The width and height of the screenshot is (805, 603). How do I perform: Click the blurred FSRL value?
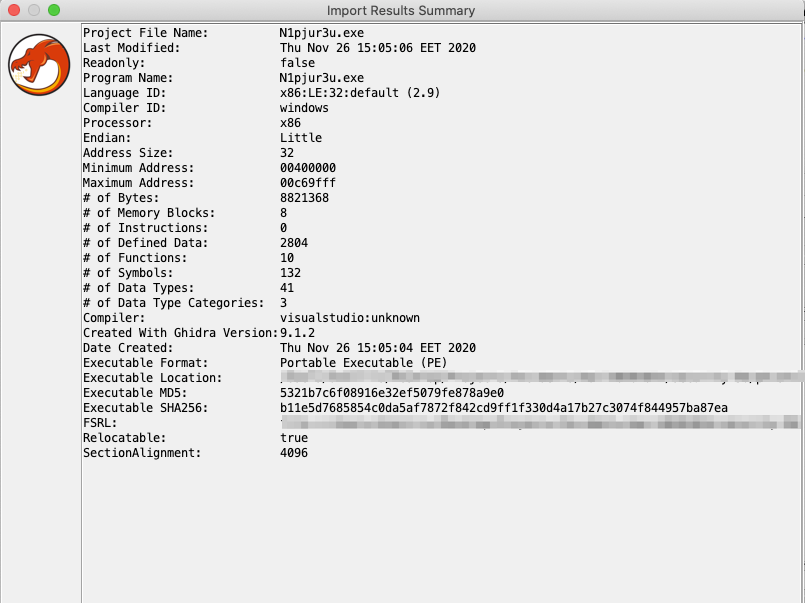pos(540,423)
